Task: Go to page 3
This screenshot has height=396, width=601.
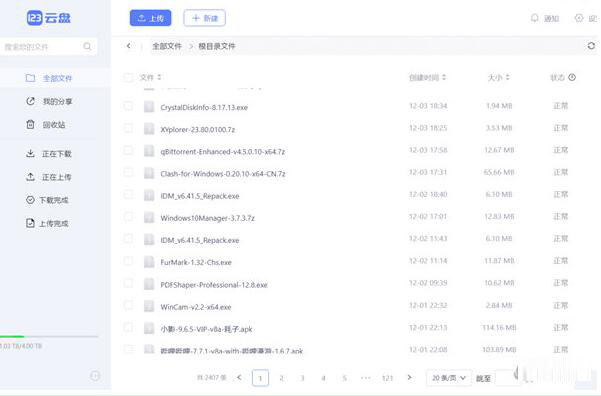Action: tap(302, 378)
